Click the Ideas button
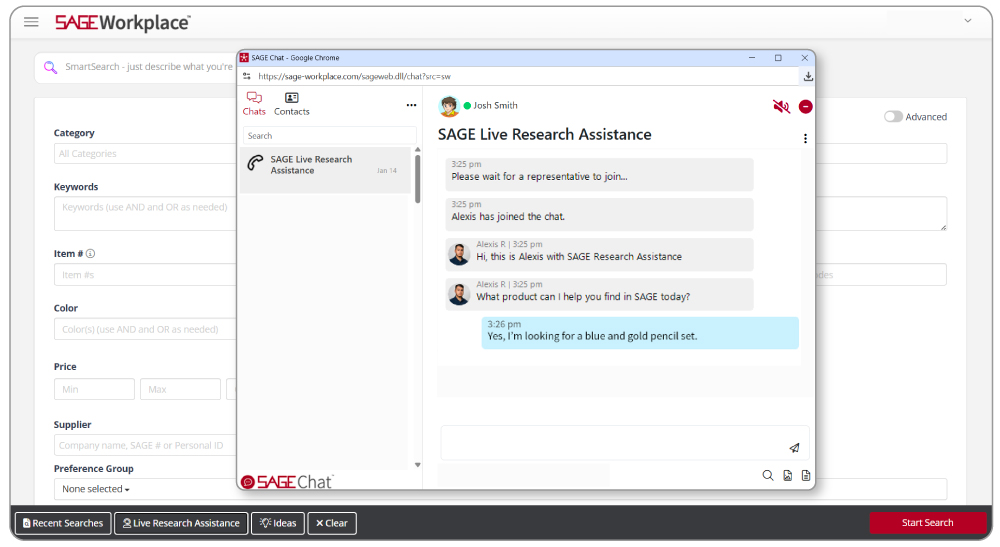The image size is (1000, 547). 278,523
